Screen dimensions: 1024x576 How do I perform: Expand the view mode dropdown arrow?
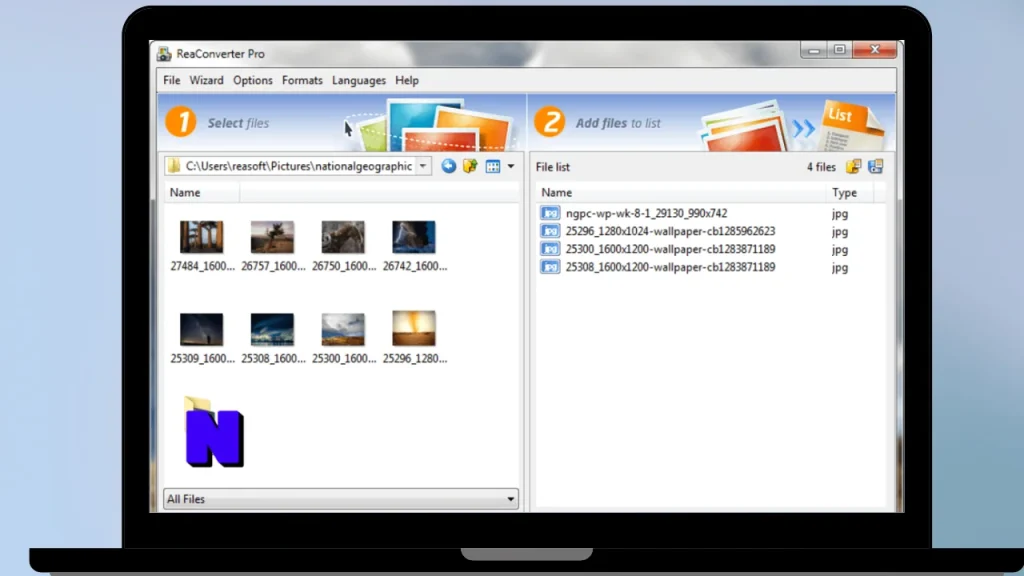tap(511, 167)
